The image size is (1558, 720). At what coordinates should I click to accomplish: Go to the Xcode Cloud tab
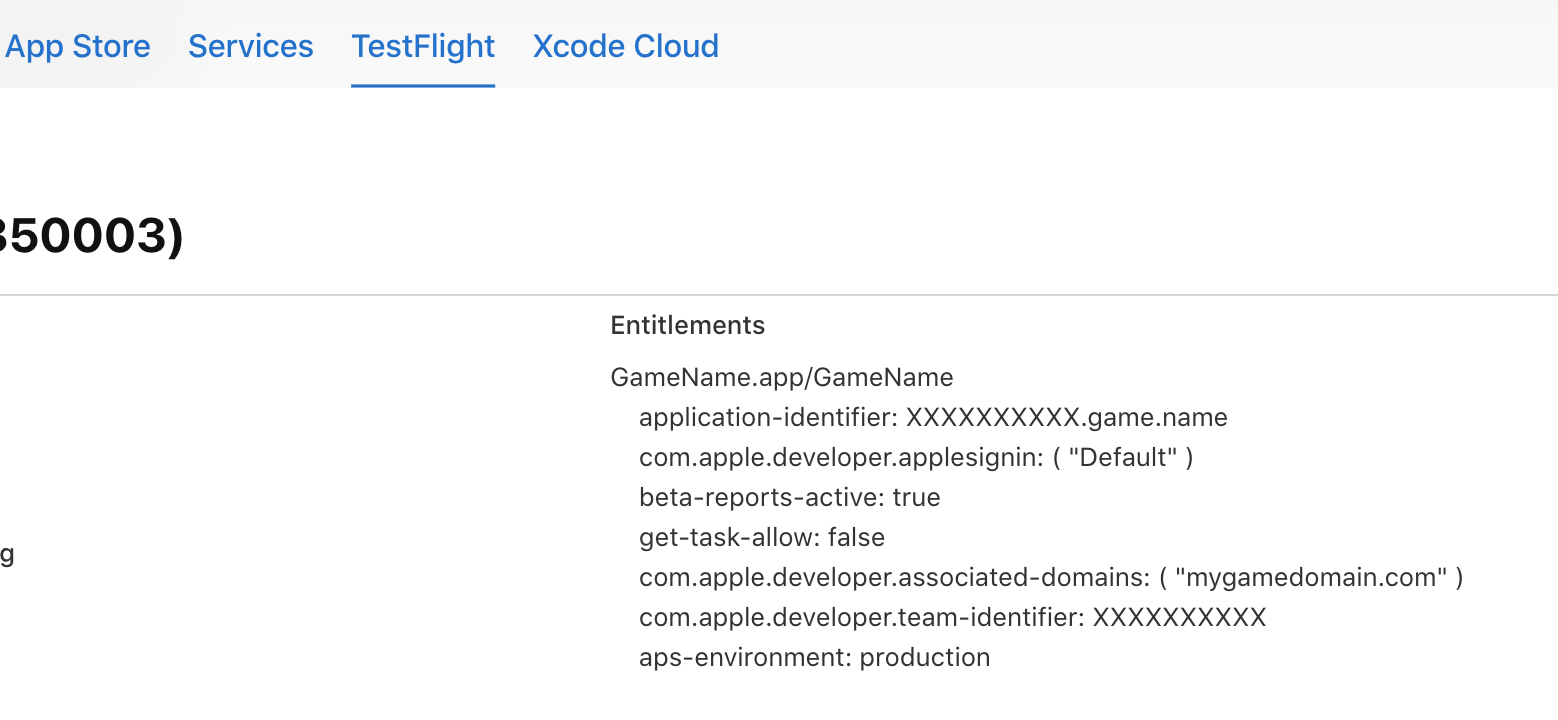coord(625,46)
